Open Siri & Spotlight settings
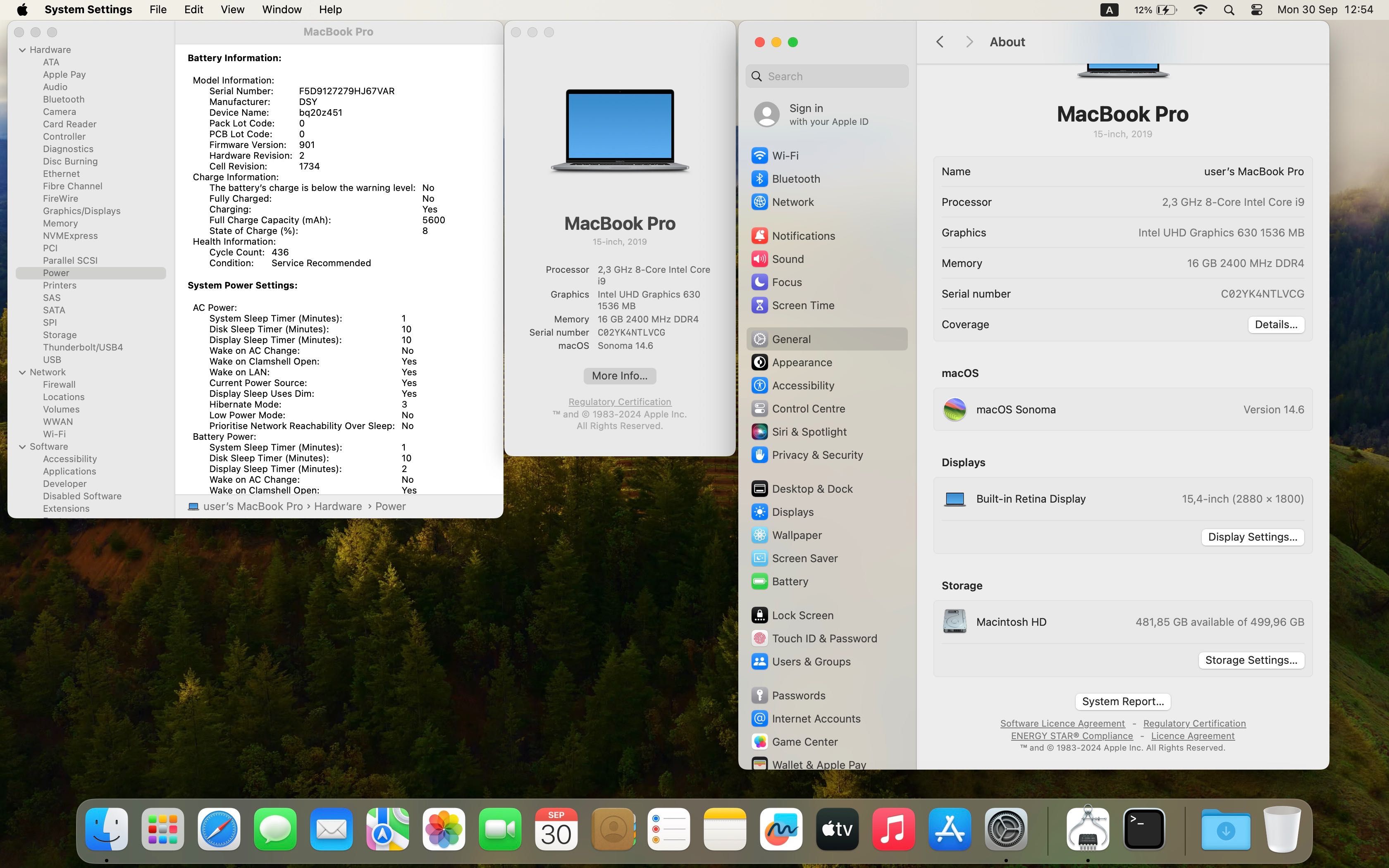This screenshot has height=868, width=1389. click(x=826, y=432)
